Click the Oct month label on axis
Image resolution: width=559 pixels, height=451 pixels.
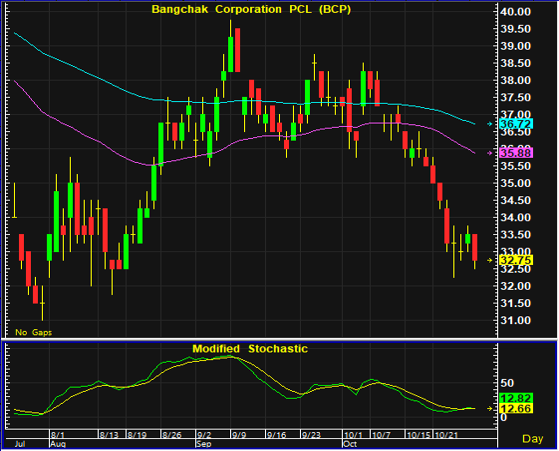click(350, 444)
